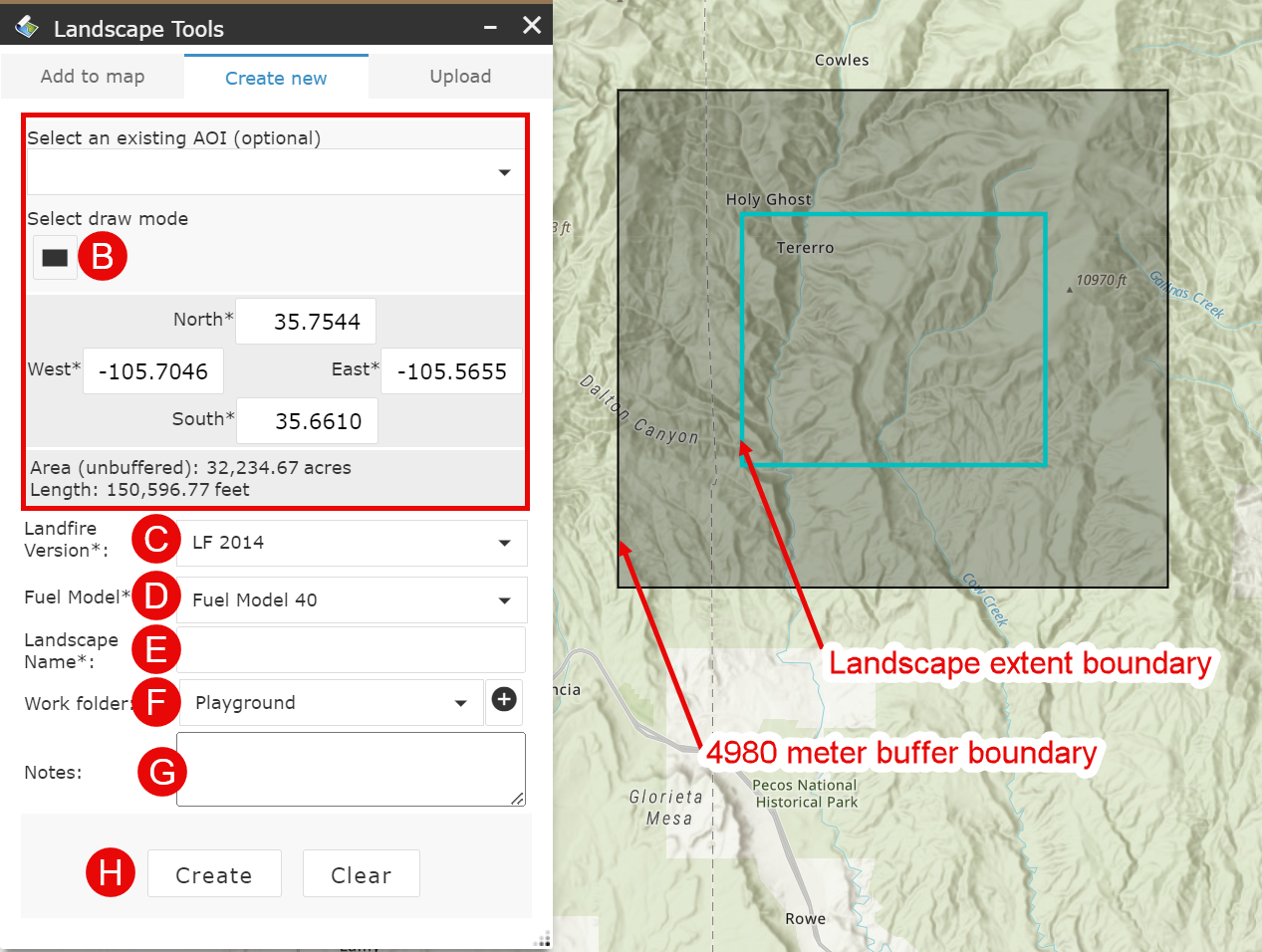Expand the Work folder Playground dropdown
1262x952 pixels.
pyautogui.click(x=331, y=701)
